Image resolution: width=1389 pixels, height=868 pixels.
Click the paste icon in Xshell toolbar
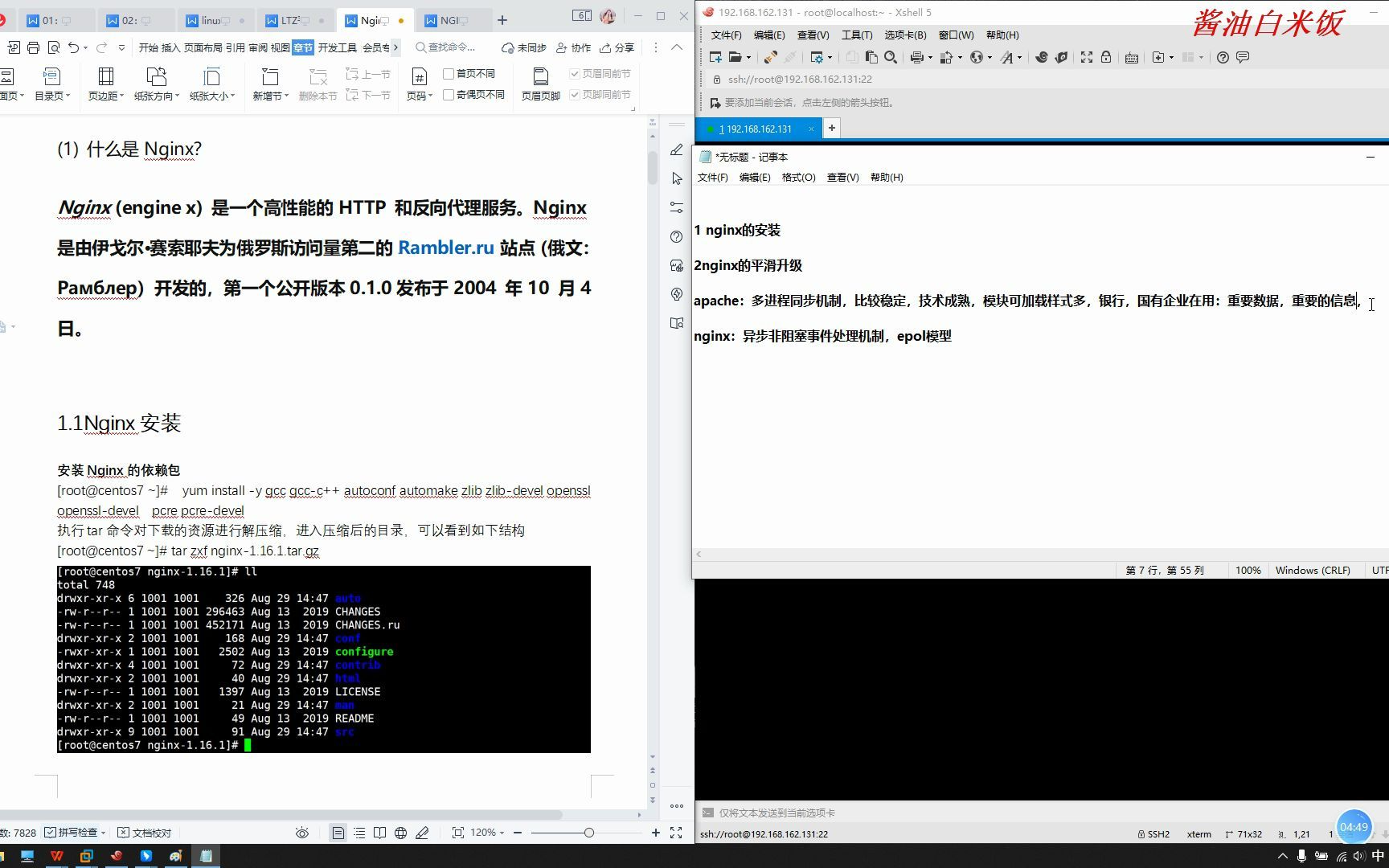pyautogui.click(x=871, y=57)
